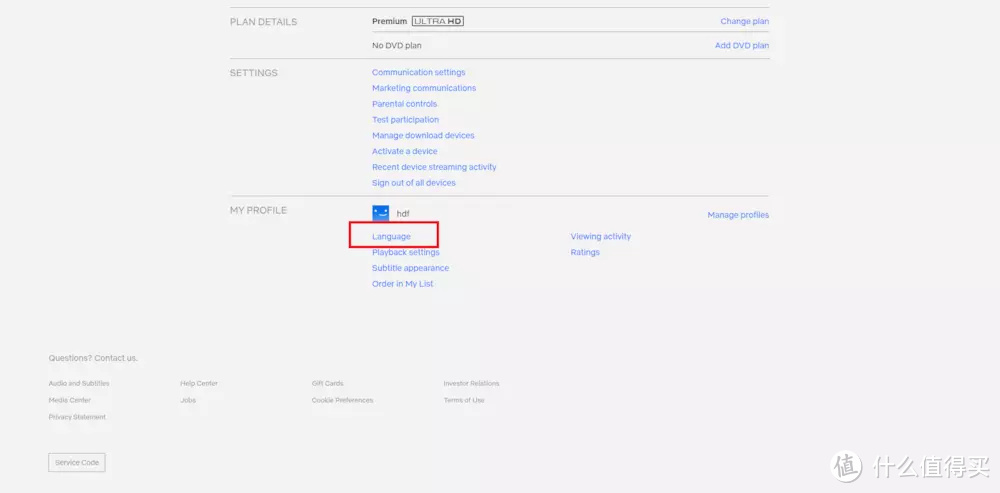Open Marketing communications link
1000x493 pixels.
click(x=424, y=88)
